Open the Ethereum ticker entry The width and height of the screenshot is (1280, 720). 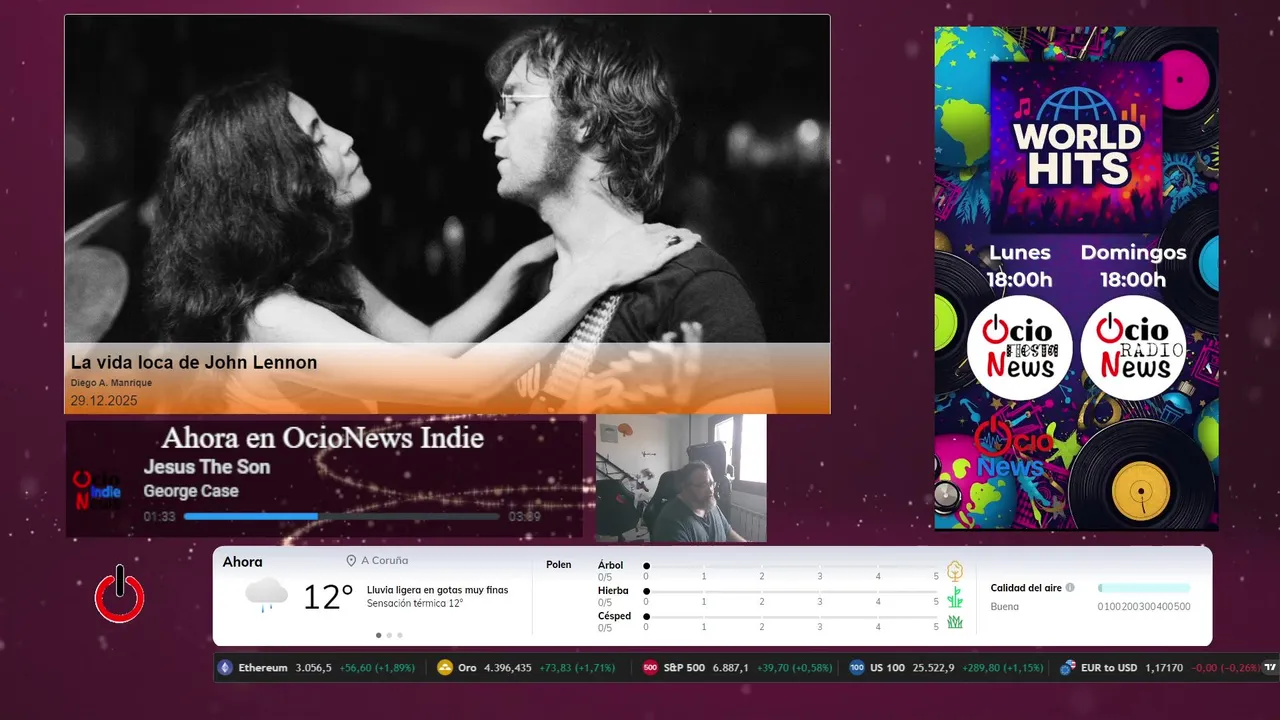317,668
